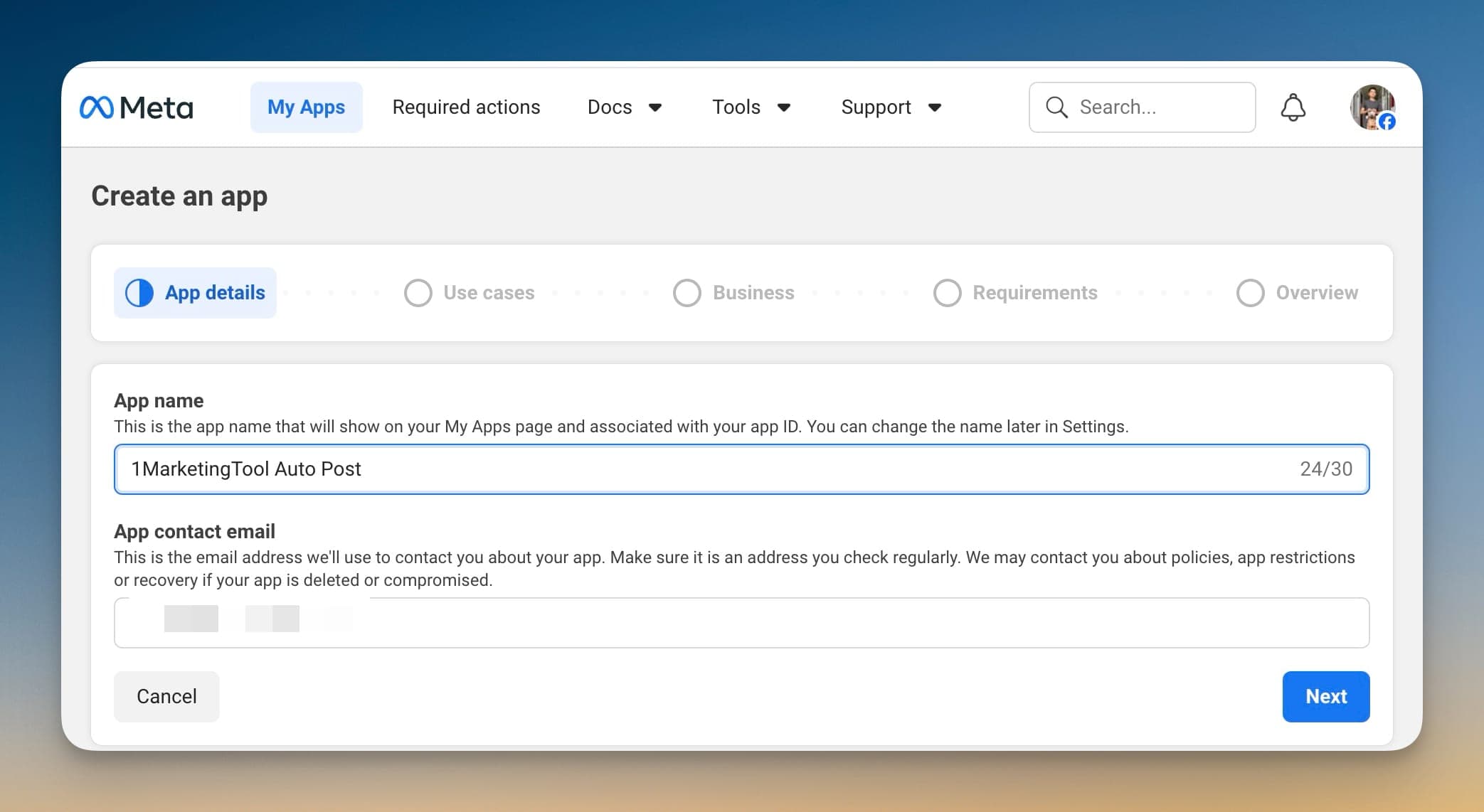The image size is (1484, 812).
Task: Click the search magnifier icon
Action: pyautogui.click(x=1056, y=107)
